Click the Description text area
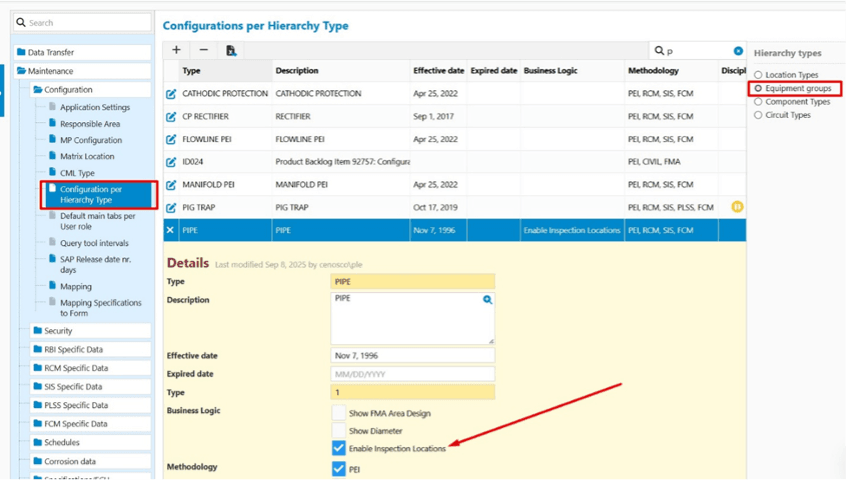Image resolution: width=847 pixels, height=481 pixels. point(413,318)
